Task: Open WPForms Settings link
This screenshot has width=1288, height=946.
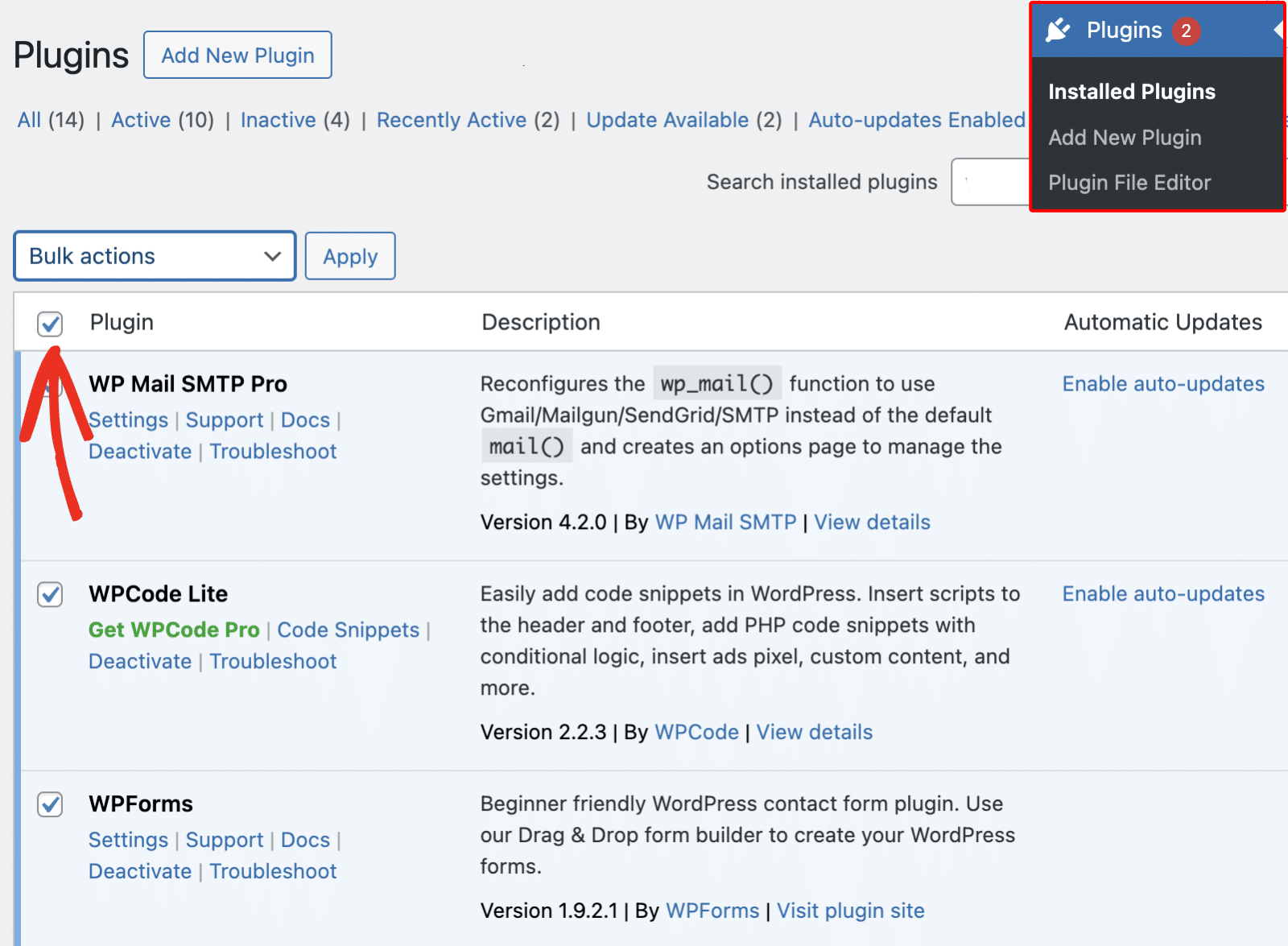Action: click(x=128, y=841)
